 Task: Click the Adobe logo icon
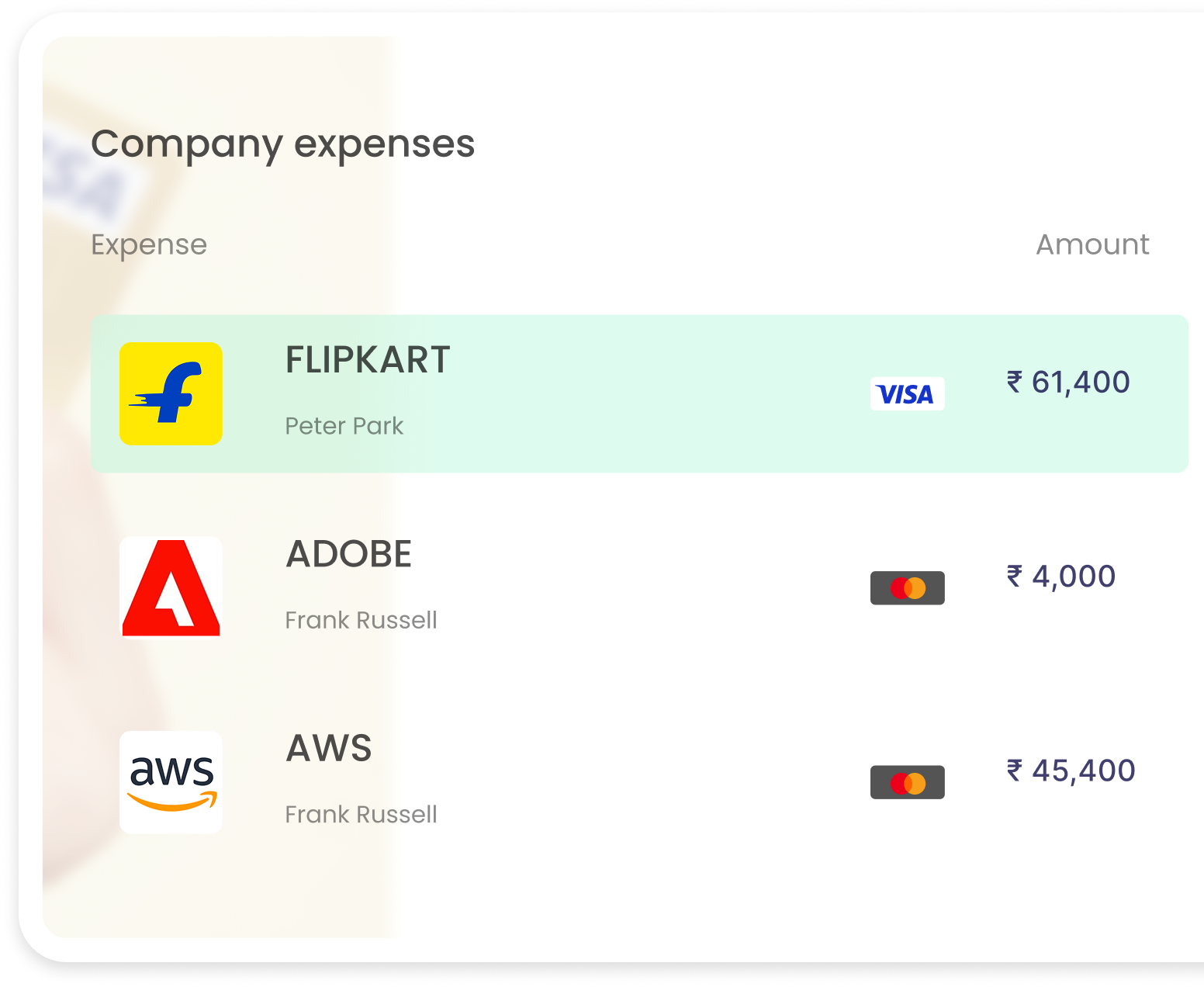[171, 587]
